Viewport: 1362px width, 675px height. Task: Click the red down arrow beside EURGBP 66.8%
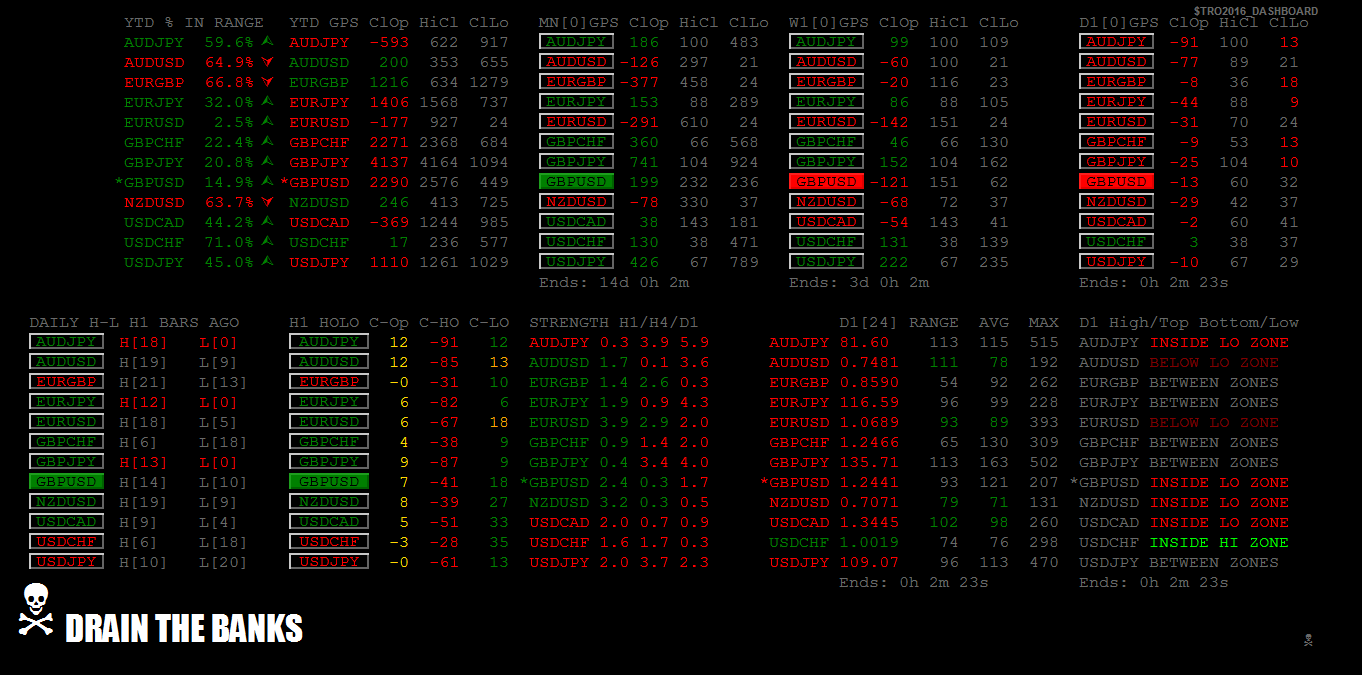pyautogui.click(x=267, y=82)
